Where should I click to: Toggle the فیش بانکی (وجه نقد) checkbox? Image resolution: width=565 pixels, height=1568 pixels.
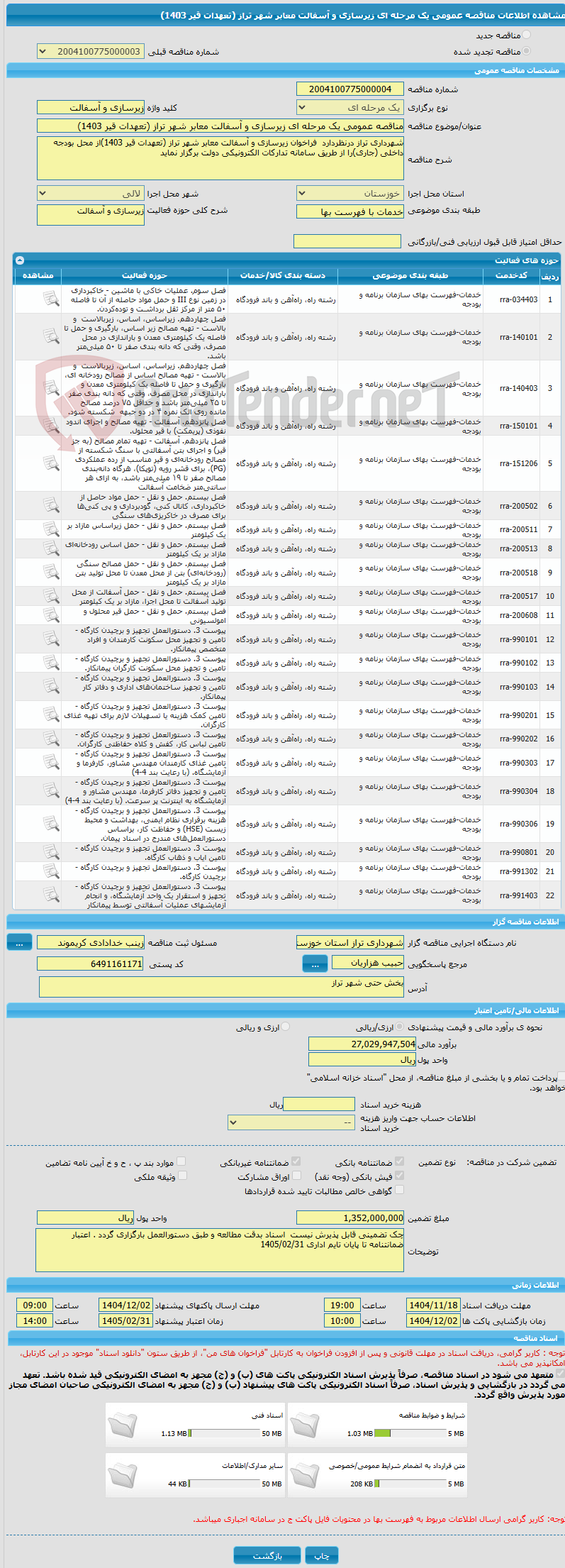(x=399, y=1176)
